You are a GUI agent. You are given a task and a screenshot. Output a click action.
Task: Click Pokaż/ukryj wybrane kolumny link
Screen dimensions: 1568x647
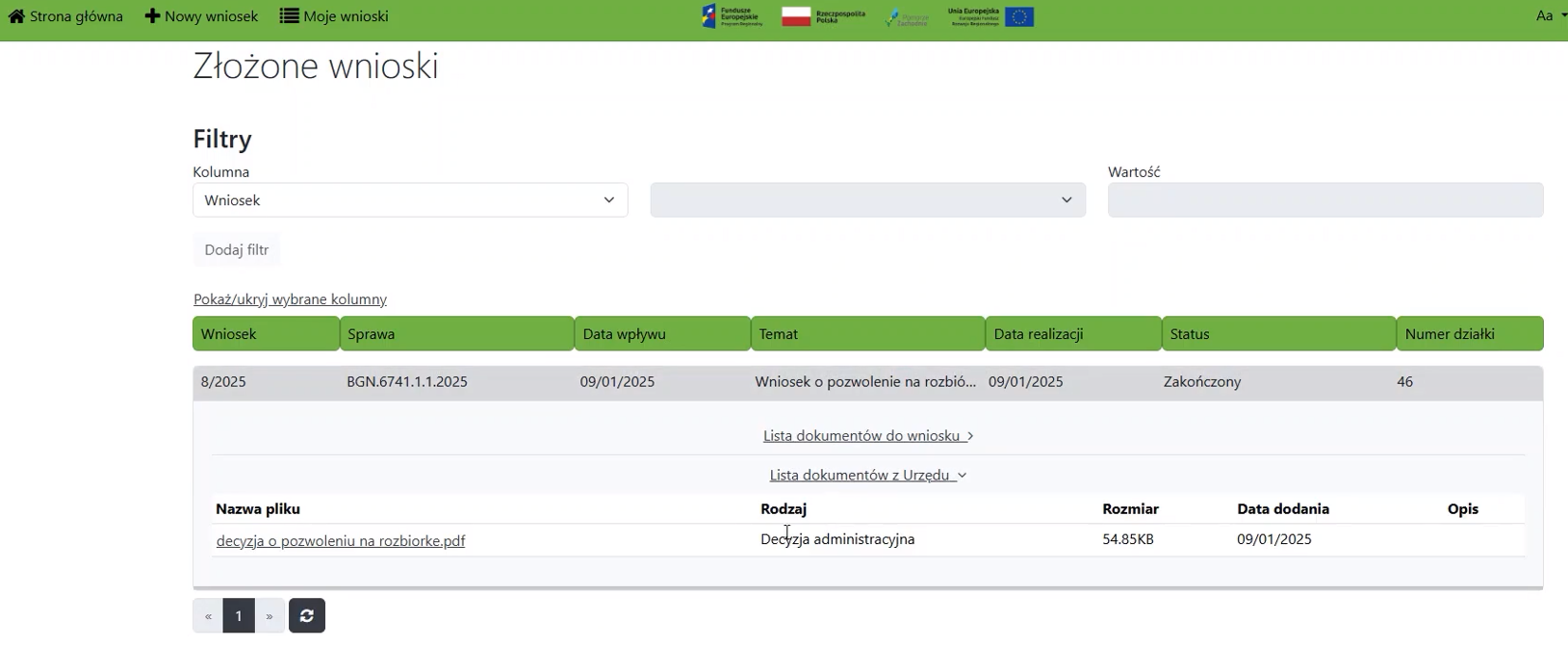click(290, 299)
